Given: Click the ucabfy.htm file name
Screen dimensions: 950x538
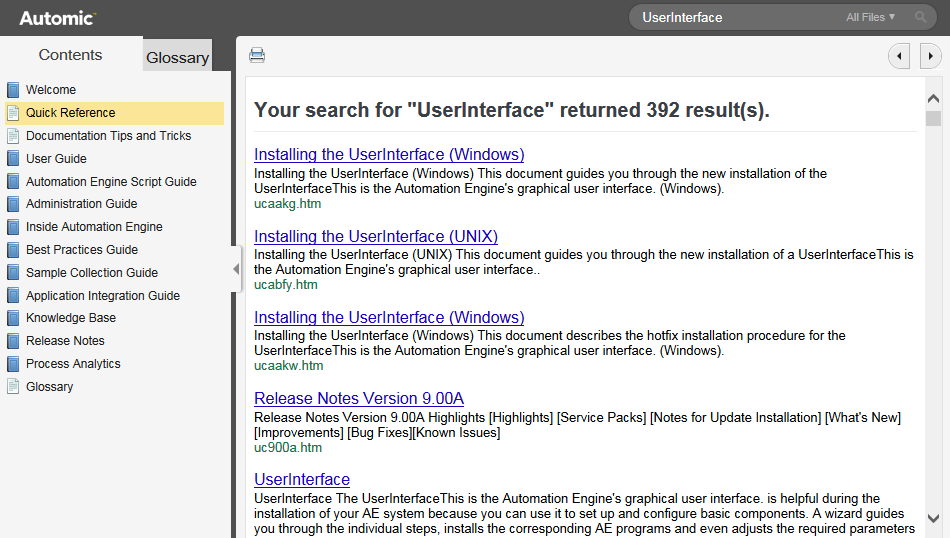Looking at the screenshot, I should [285, 285].
